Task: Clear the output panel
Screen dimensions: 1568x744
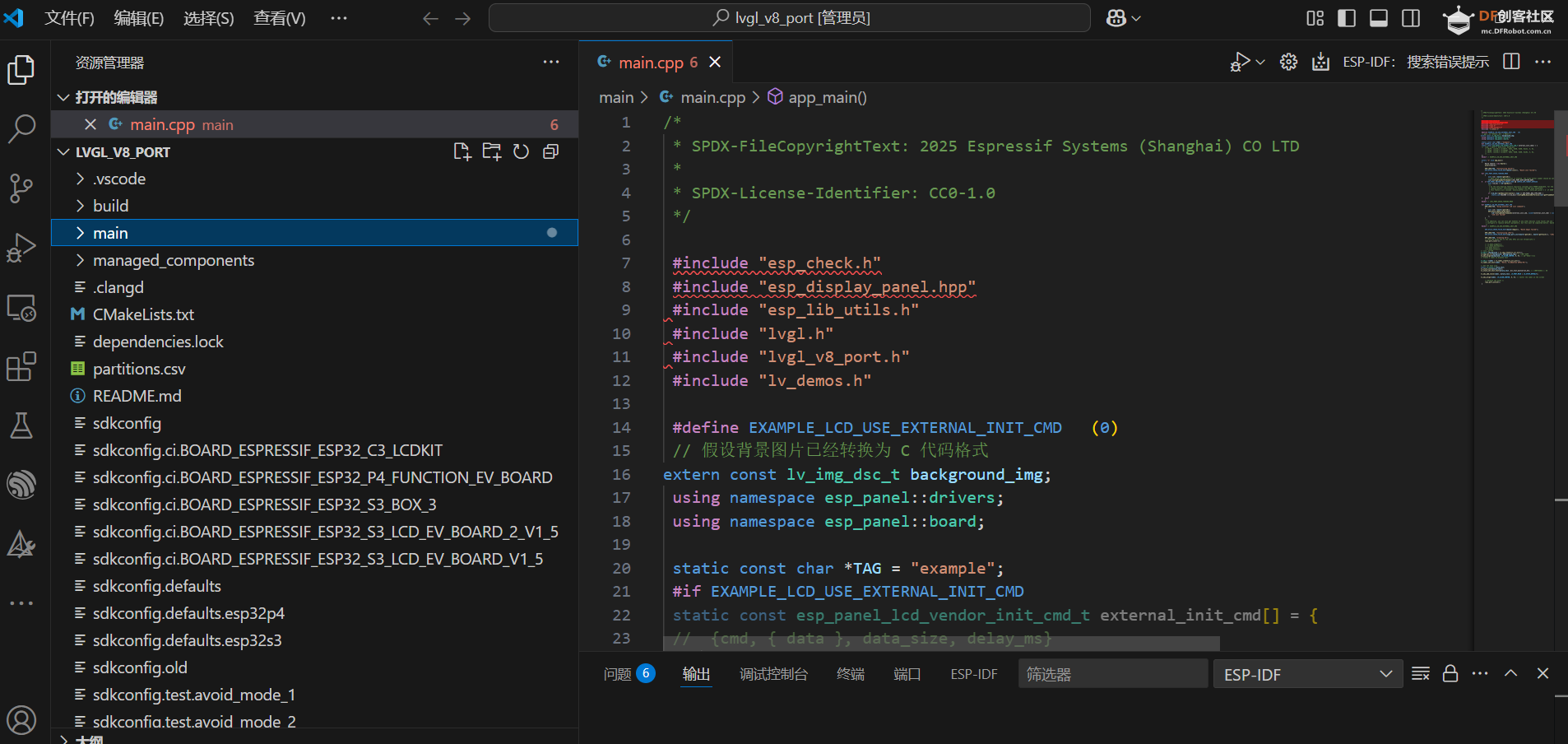Action: pos(1421,673)
